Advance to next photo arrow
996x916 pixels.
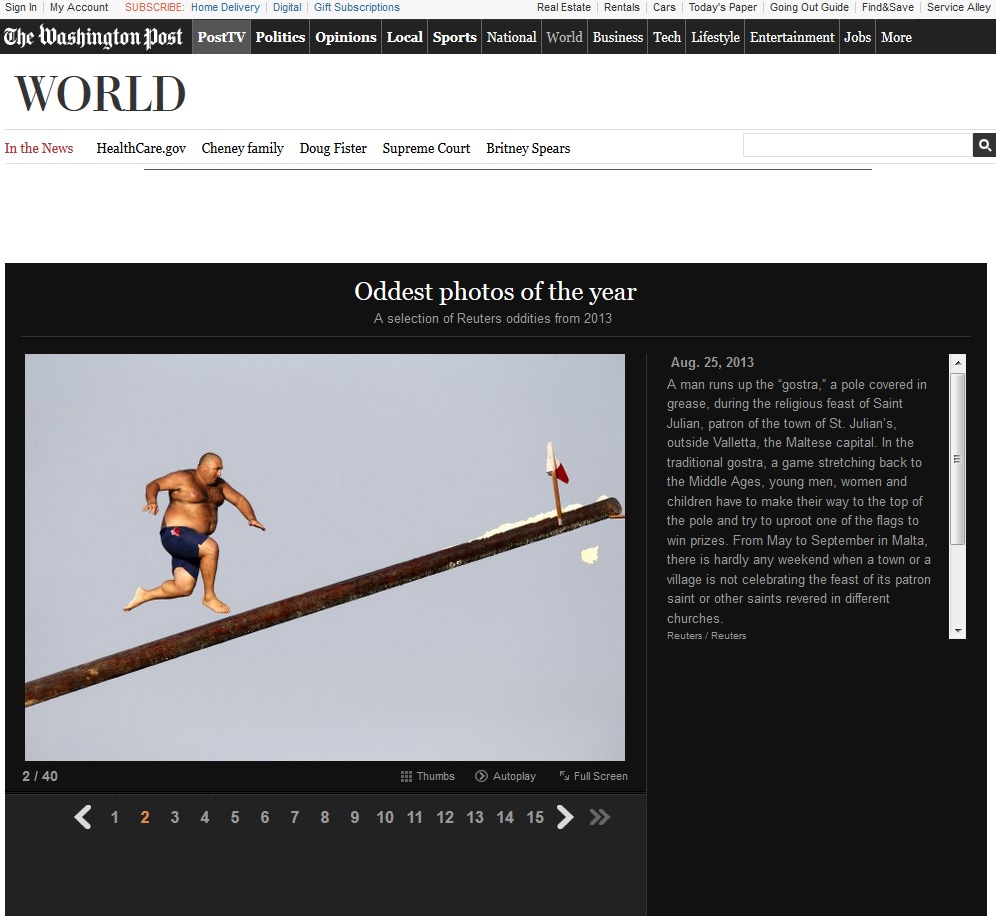[565, 817]
